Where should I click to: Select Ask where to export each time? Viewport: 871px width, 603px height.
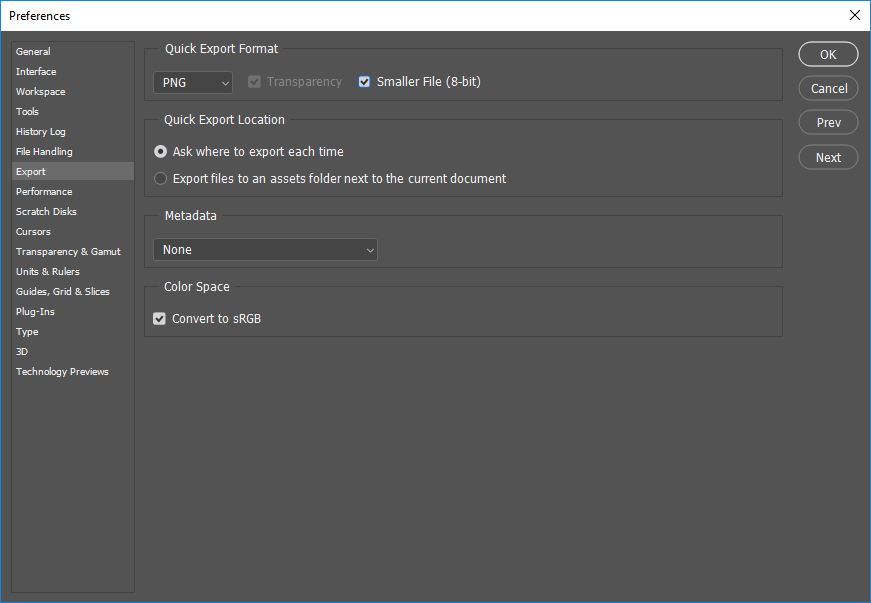161,152
